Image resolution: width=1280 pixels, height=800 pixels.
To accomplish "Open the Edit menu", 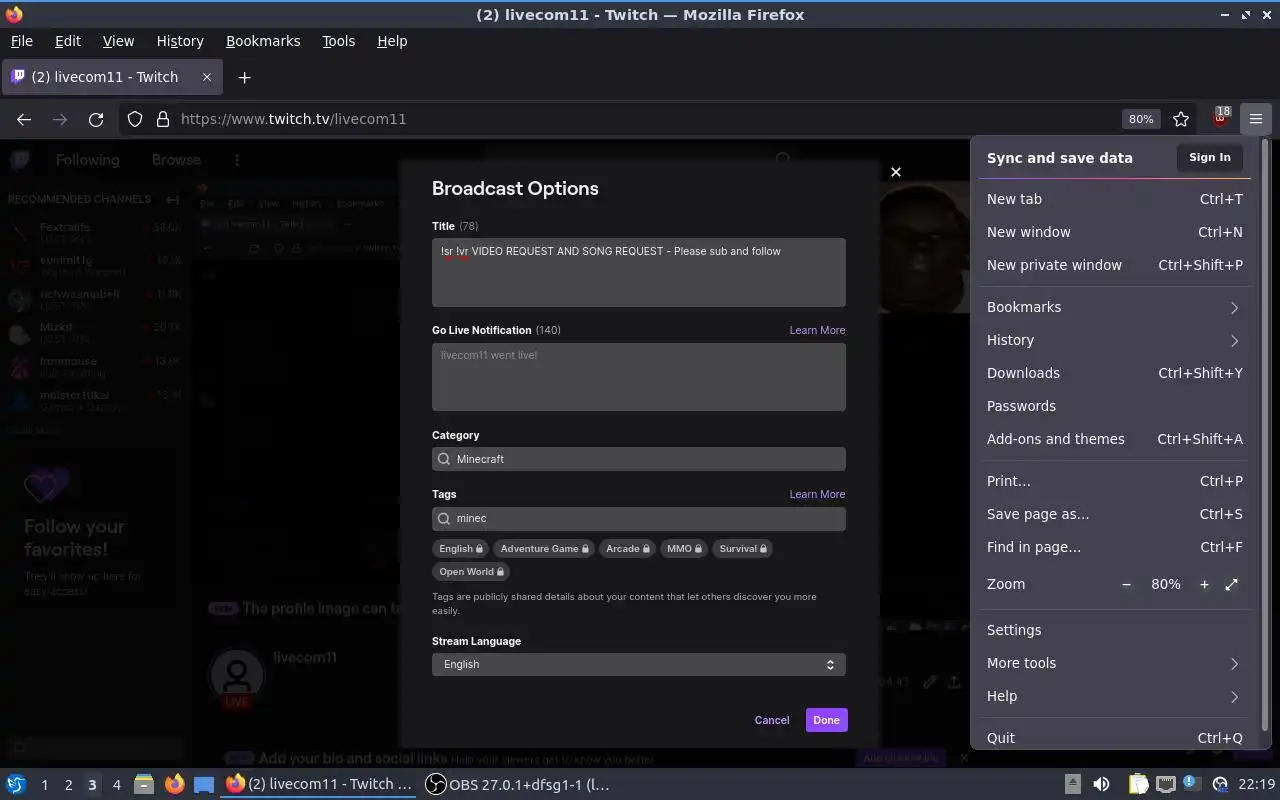I will click(x=68, y=41).
